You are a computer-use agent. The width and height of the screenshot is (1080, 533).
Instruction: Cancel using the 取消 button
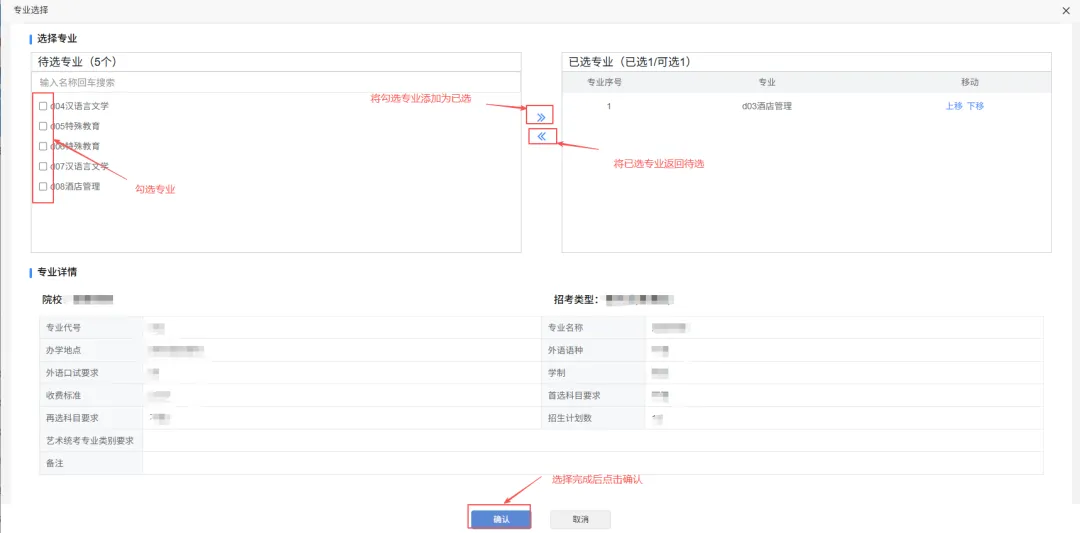pyautogui.click(x=580, y=519)
